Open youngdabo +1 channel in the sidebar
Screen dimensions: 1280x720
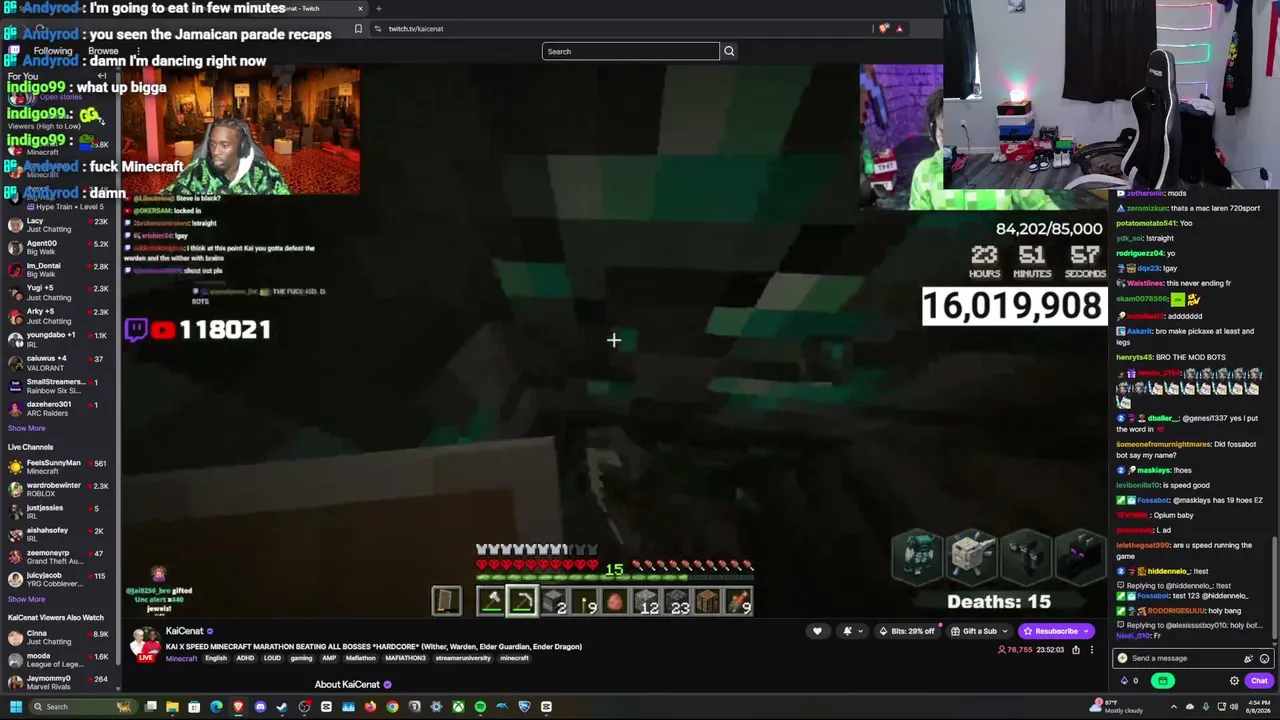tap(59, 339)
